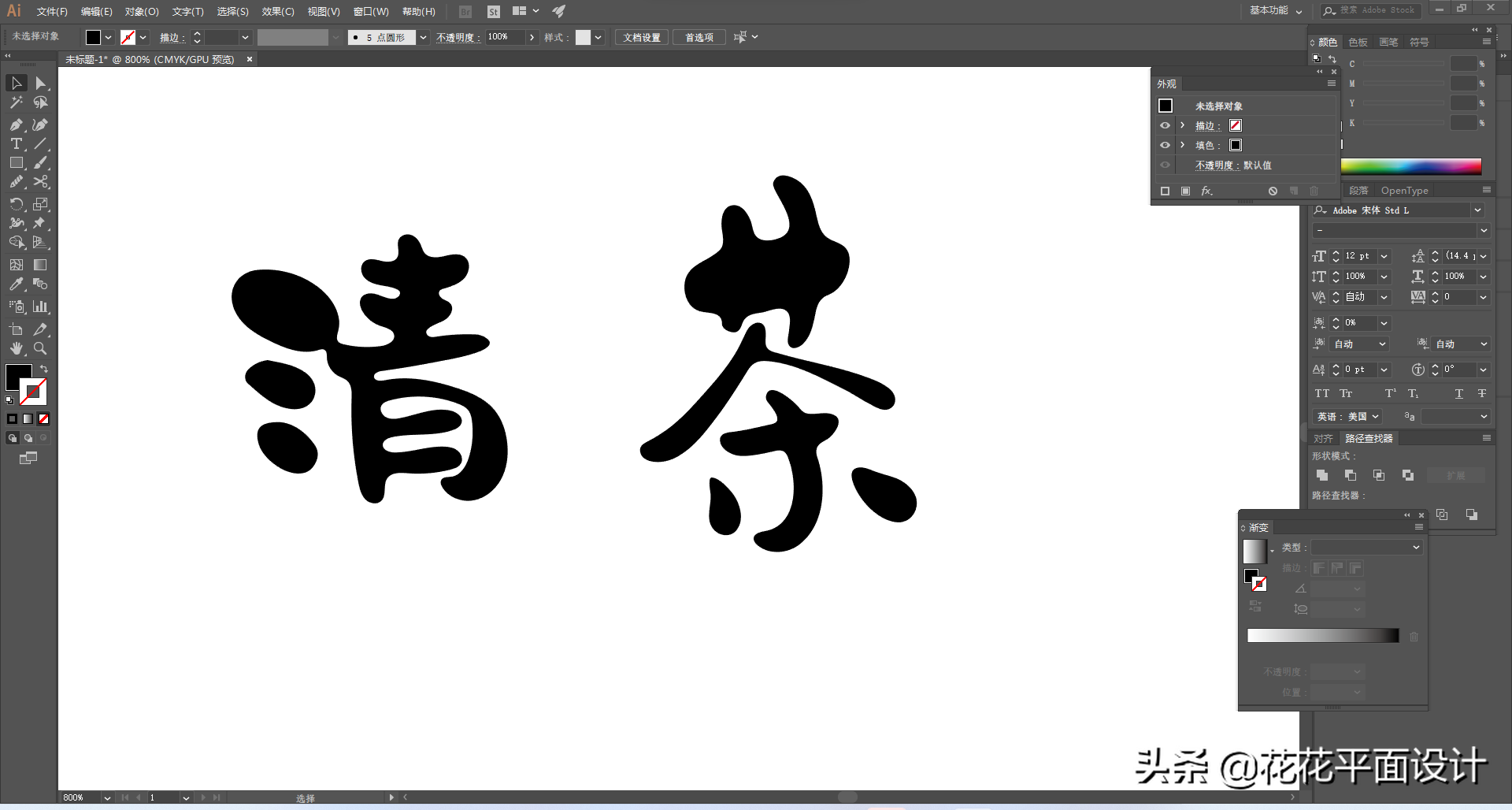This screenshot has width=1512, height=810.
Task: Open the 对象(O) menu
Action: [142, 11]
